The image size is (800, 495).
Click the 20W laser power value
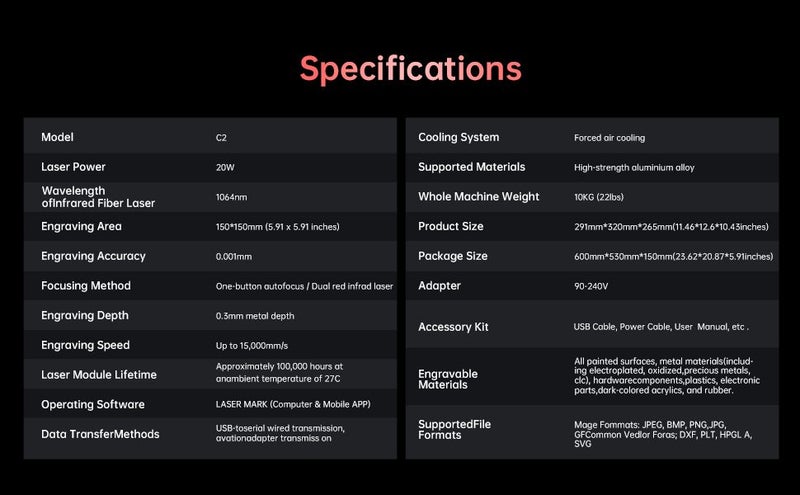tap(225, 167)
